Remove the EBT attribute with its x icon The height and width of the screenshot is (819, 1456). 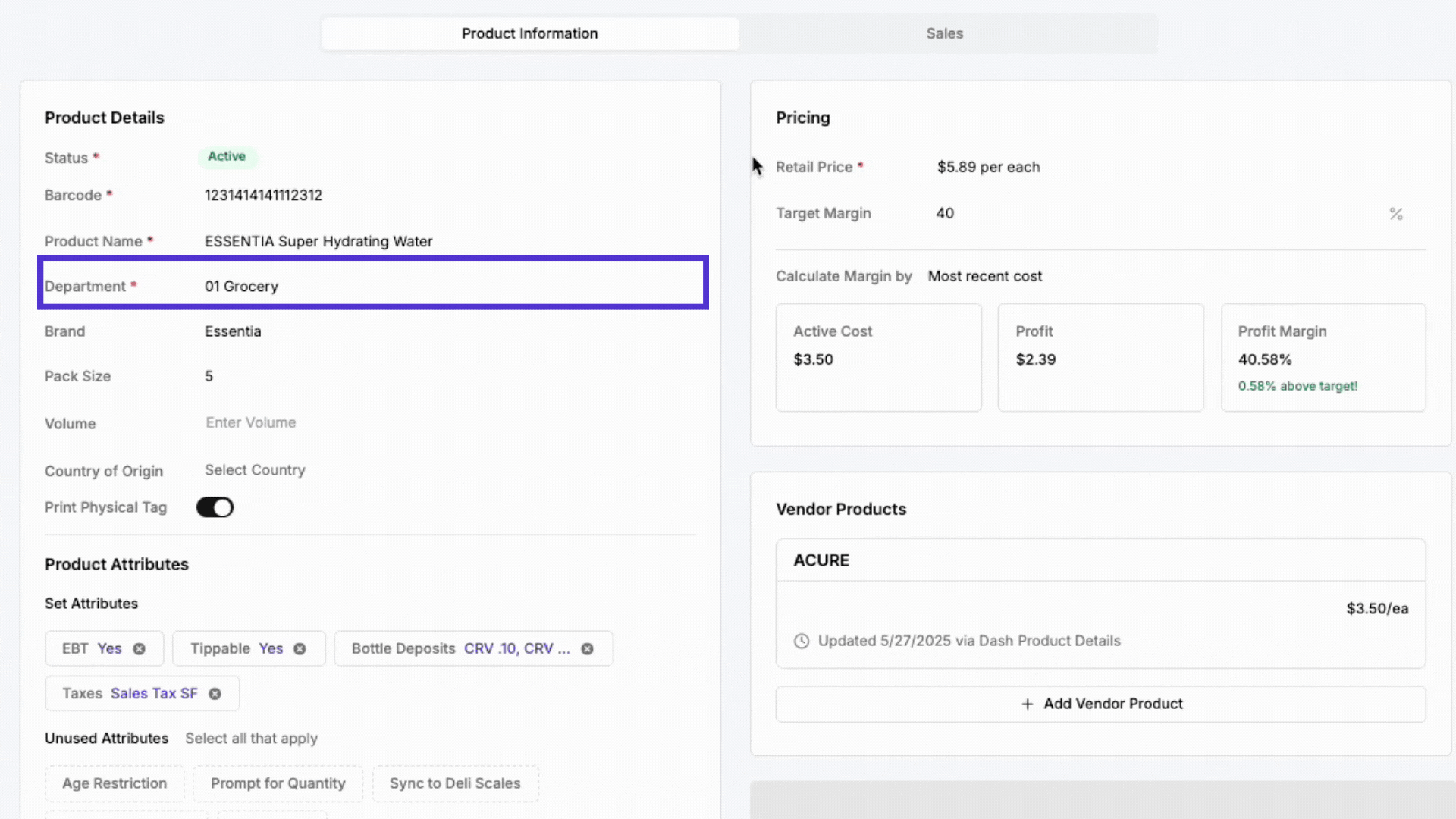pyautogui.click(x=139, y=649)
